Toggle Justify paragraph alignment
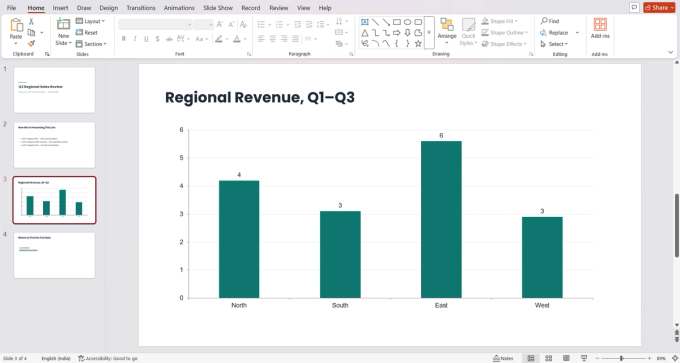 pyautogui.click(x=295, y=39)
